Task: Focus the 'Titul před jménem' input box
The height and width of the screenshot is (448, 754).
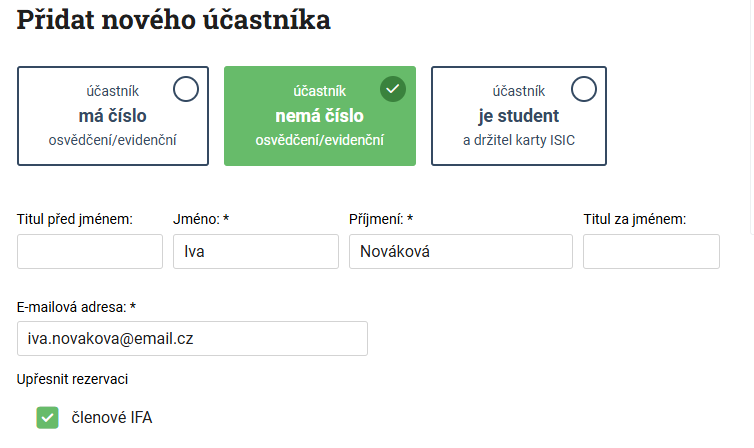Action: click(x=90, y=251)
